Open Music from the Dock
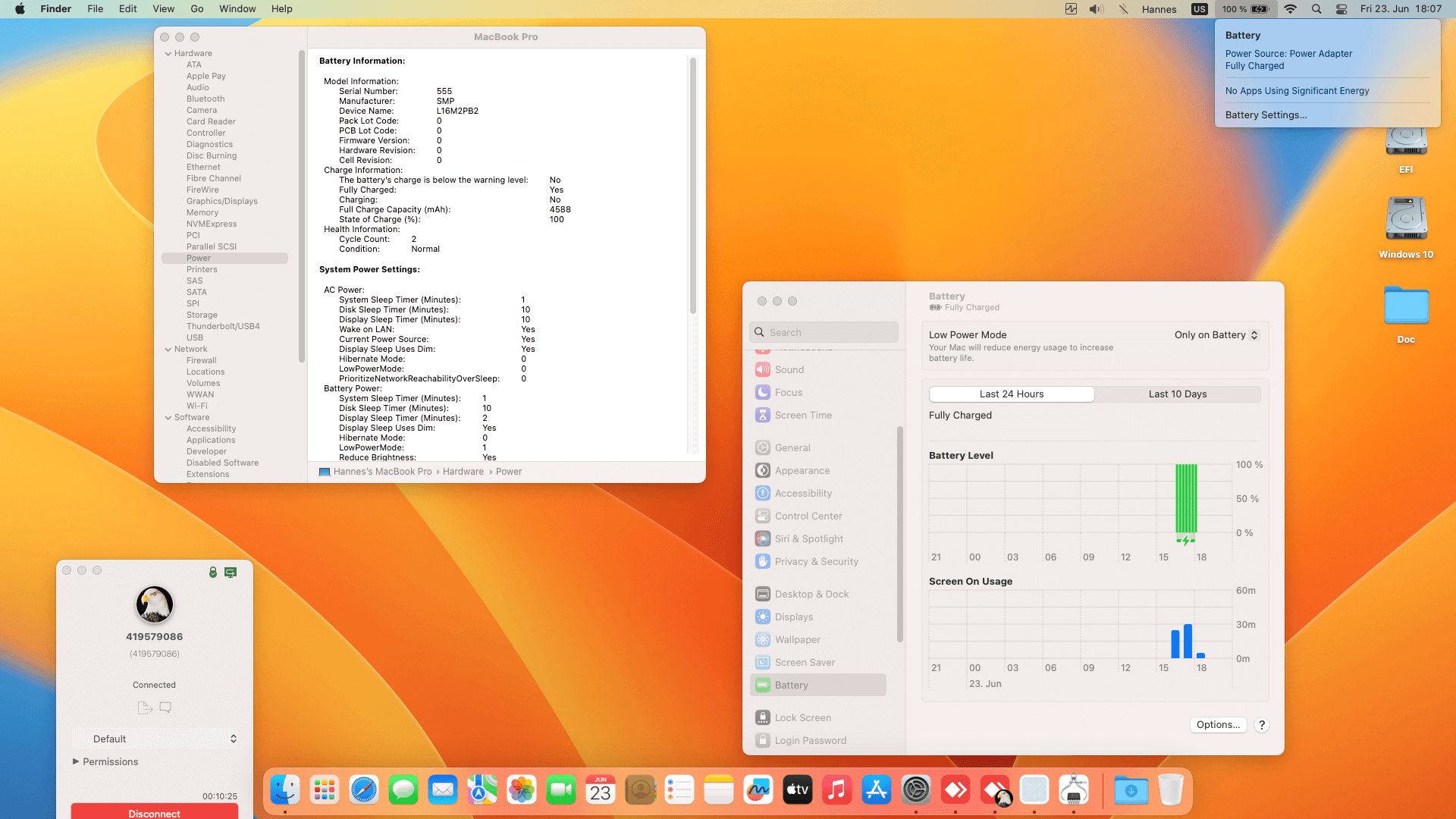 836,789
